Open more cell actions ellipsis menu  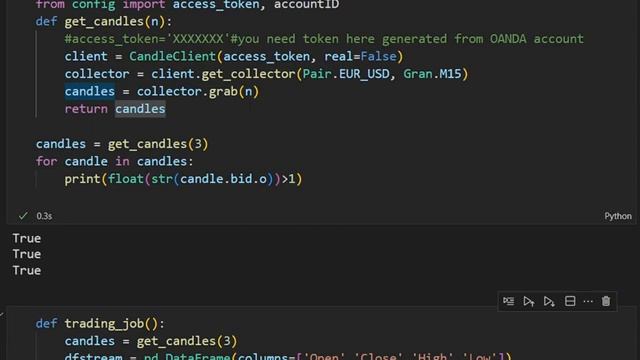click(588, 301)
